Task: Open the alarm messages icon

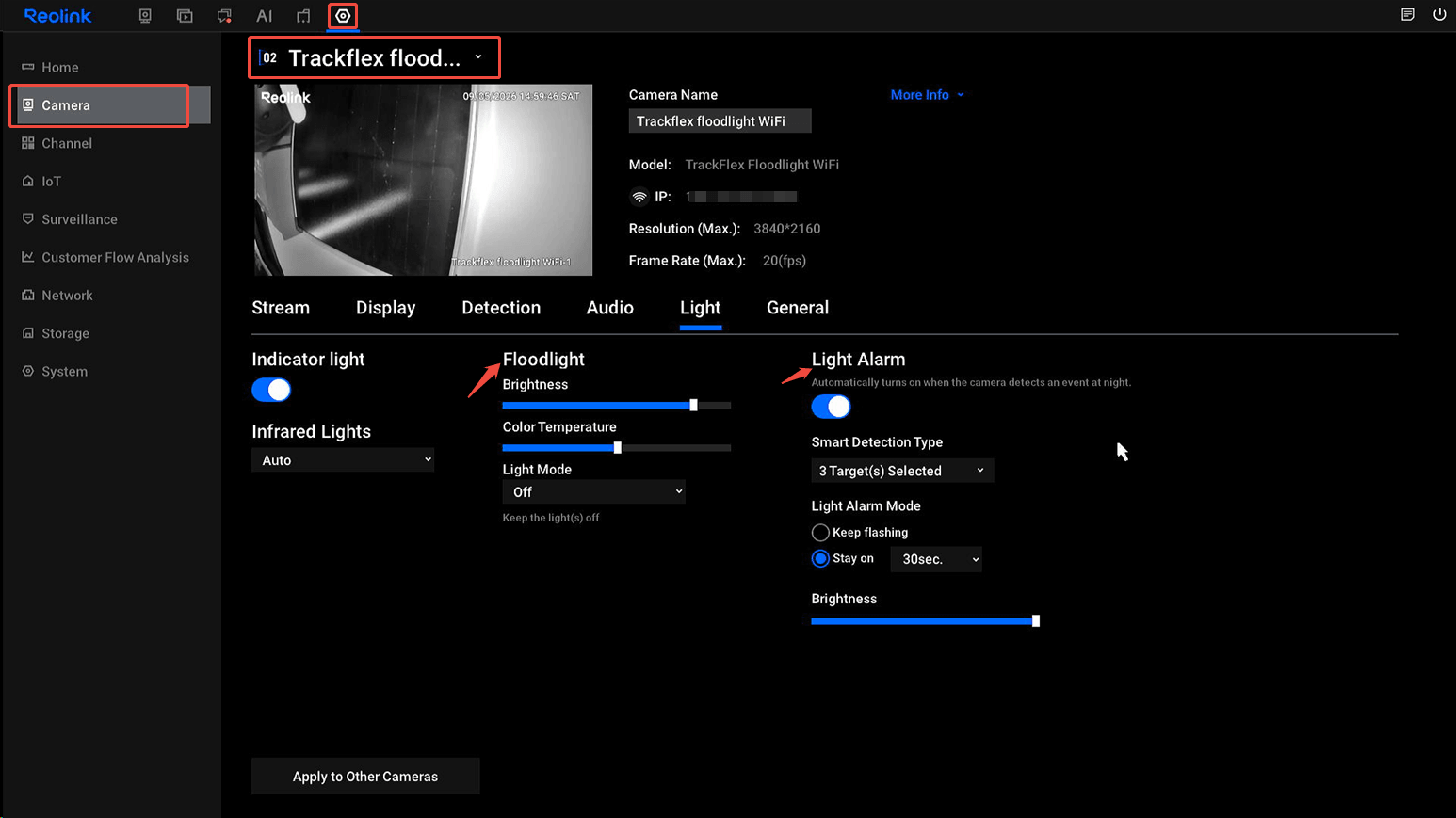Action: tap(224, 16)
